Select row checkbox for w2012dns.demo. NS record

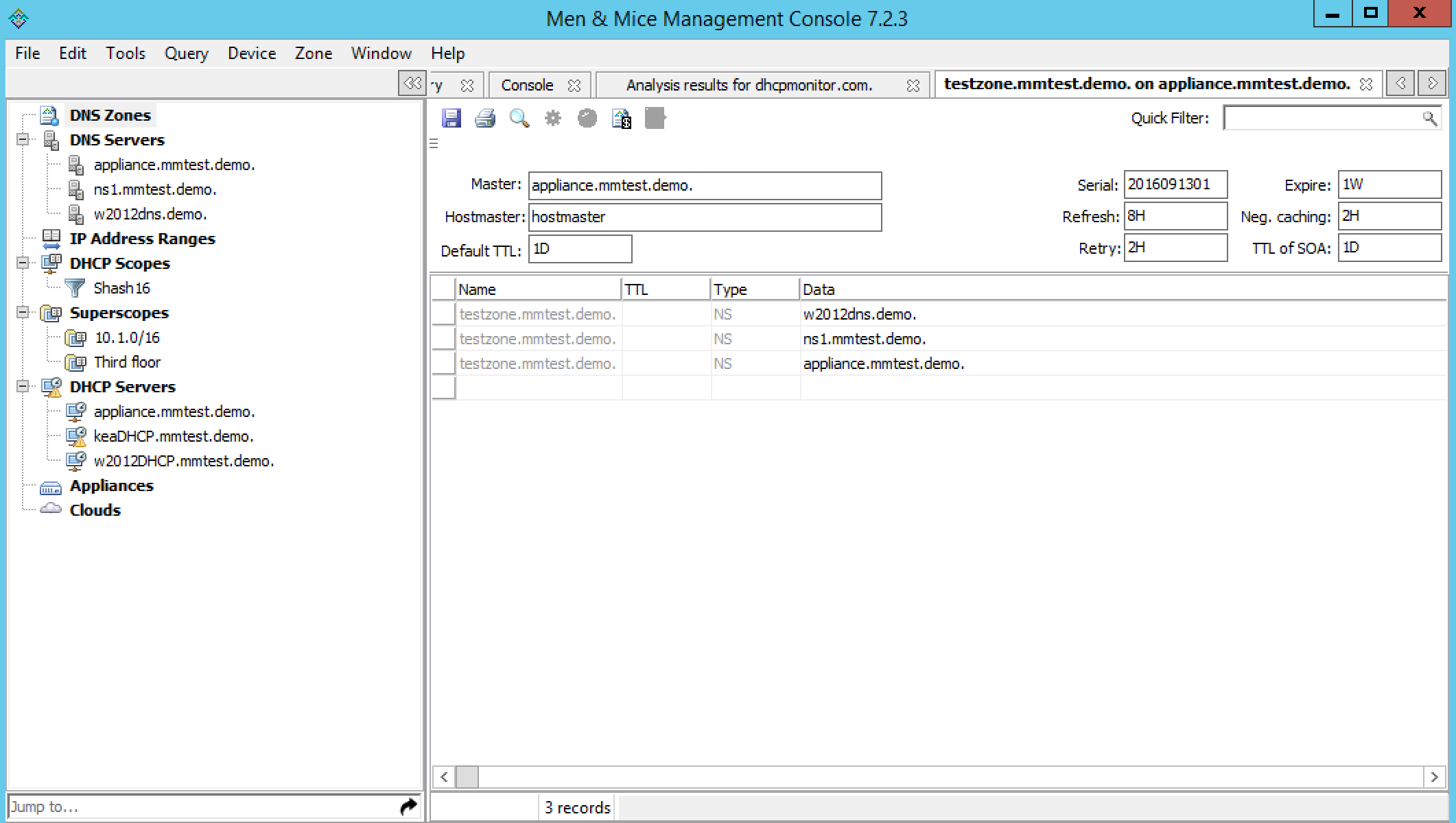click(x=444, y=314)
